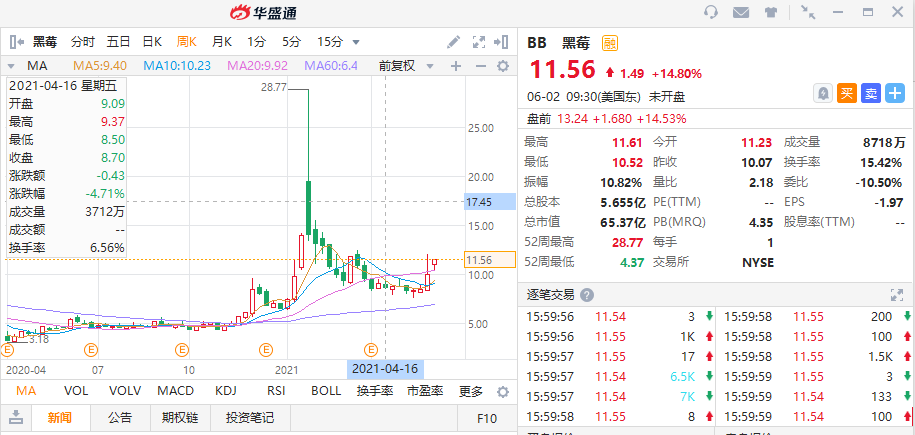Click the download tray icon
This screenshot has width=915, height=435.
point(16,417)
